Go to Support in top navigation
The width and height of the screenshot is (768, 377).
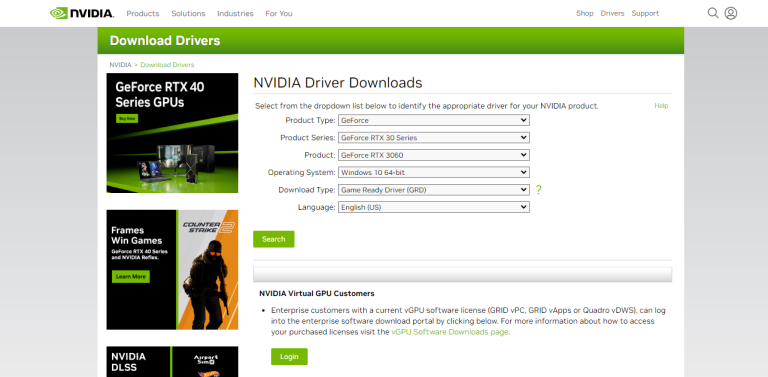click(645, 14)
